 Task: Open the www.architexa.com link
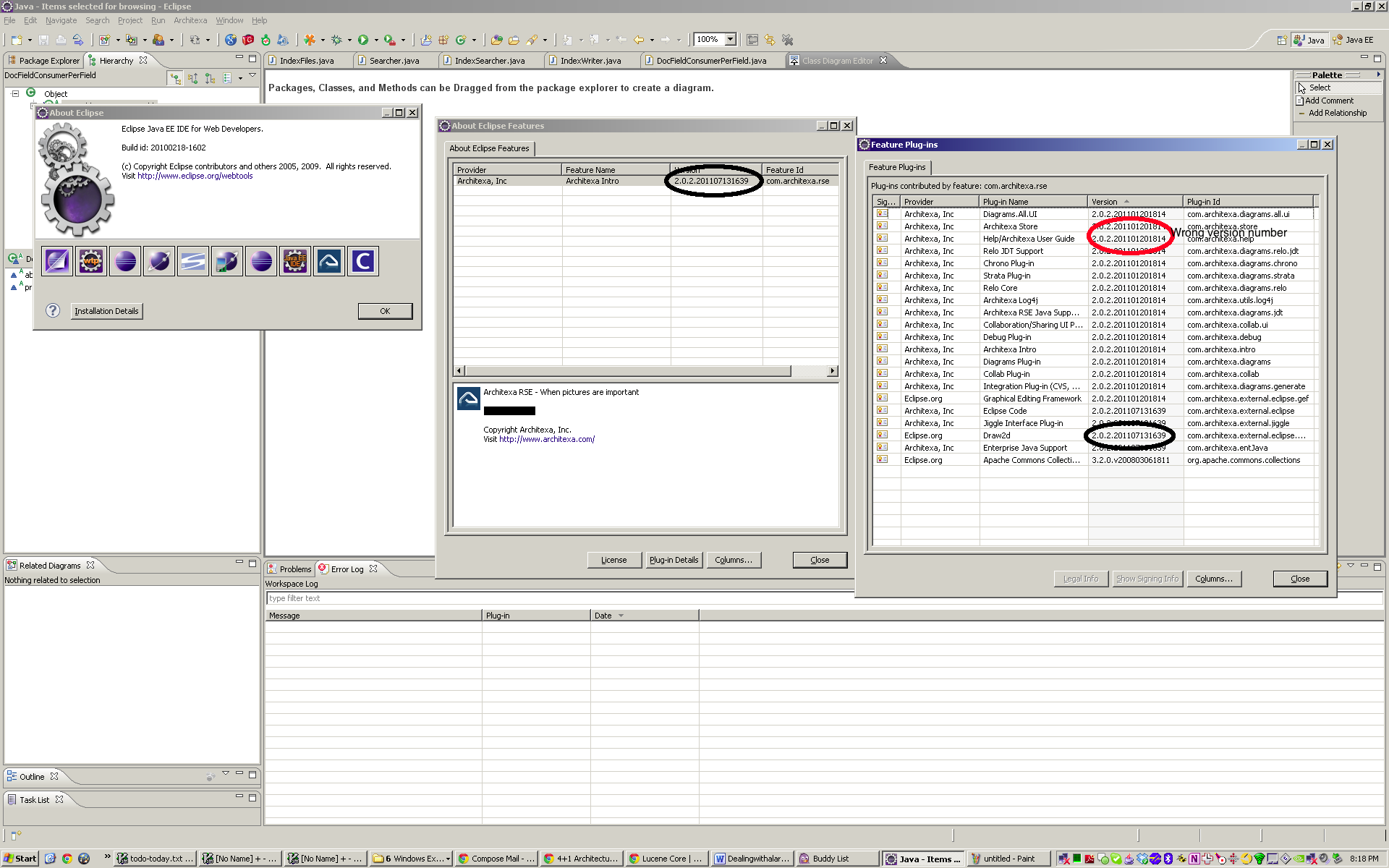pos(546,439)
